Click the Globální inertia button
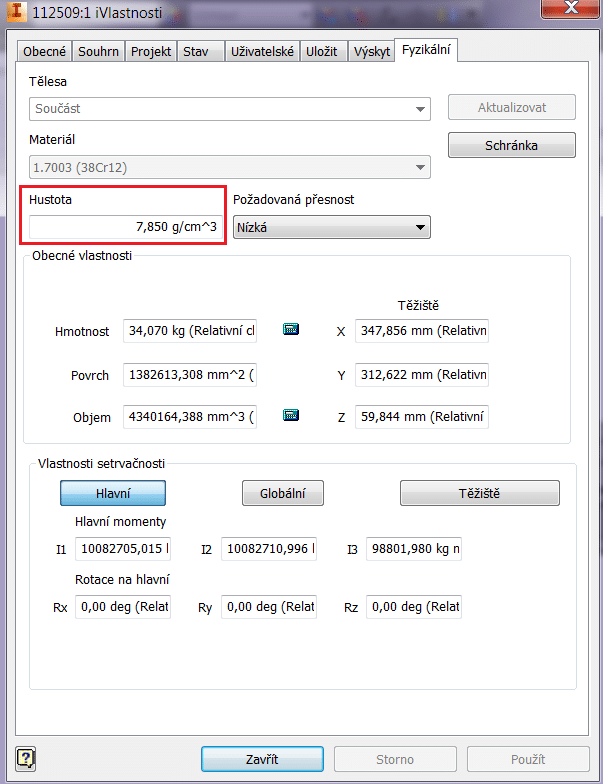Image resolution: width=603 pixels, height=784 pixels. (x=282, y=493)
